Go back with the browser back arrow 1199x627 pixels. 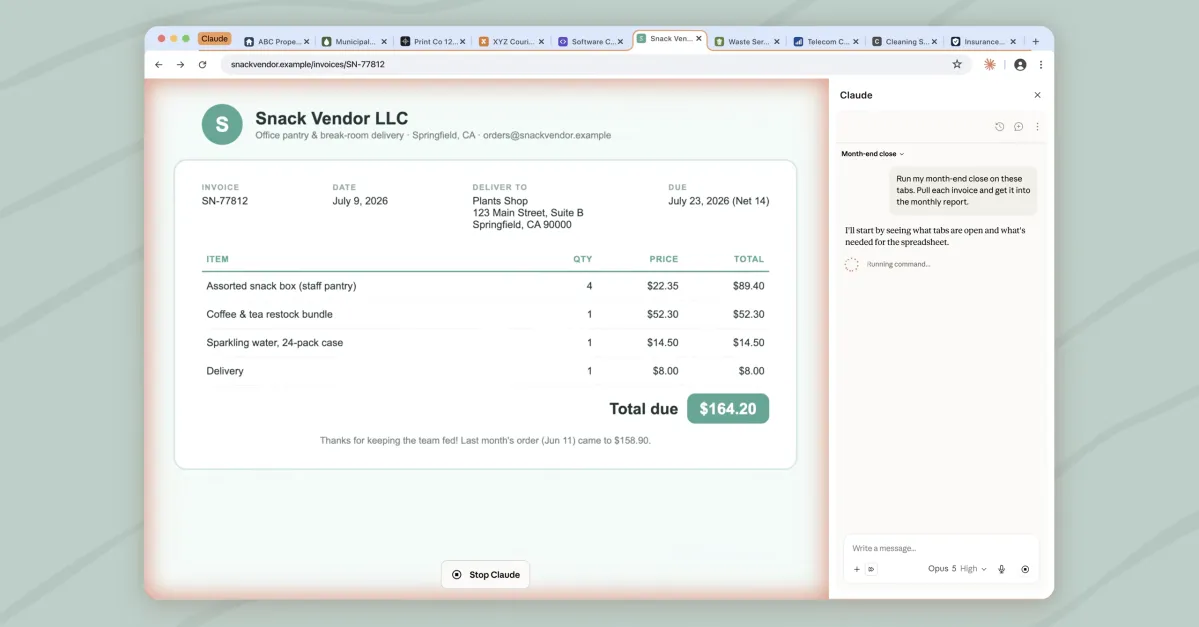[158, 65]
